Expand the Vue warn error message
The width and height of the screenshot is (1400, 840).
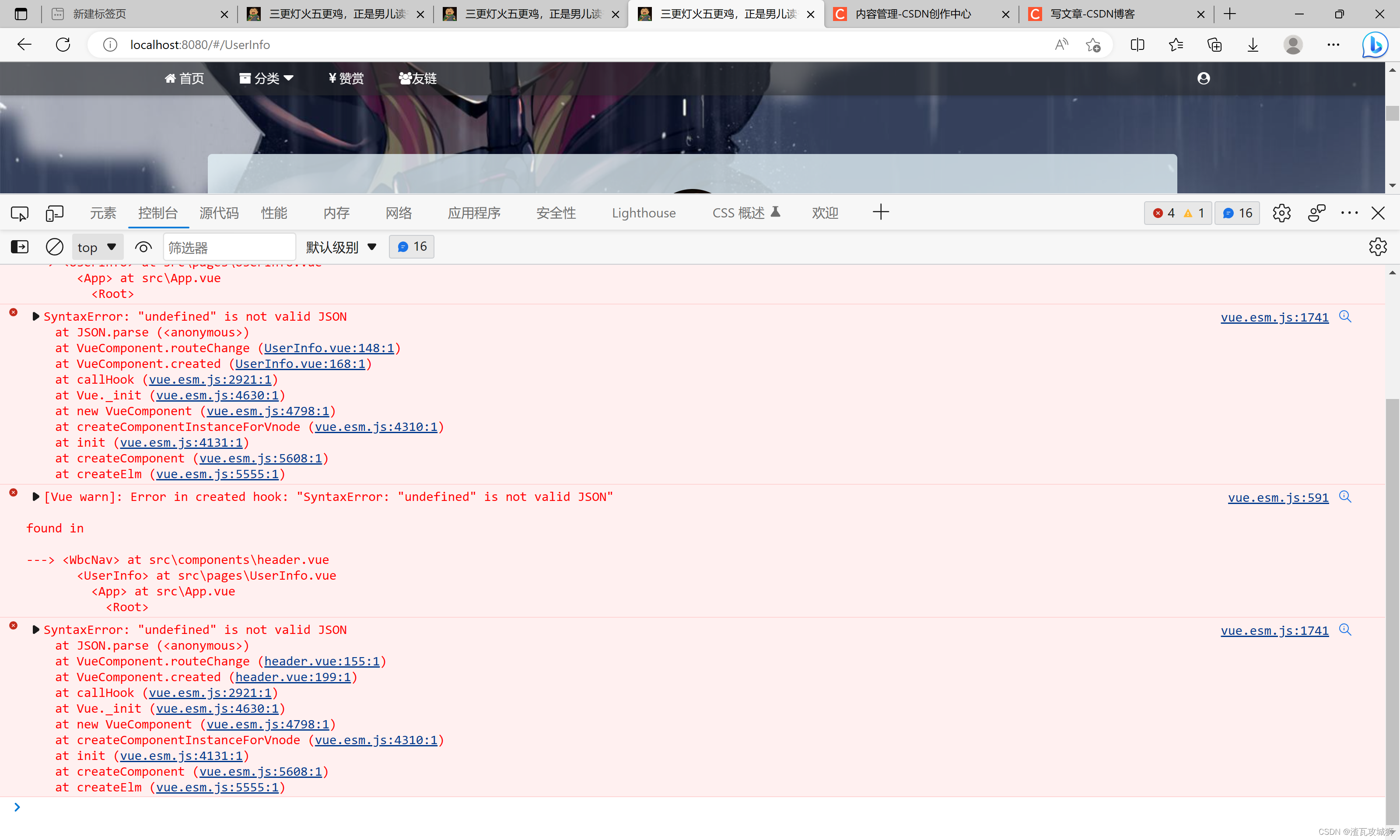(35, 497)
